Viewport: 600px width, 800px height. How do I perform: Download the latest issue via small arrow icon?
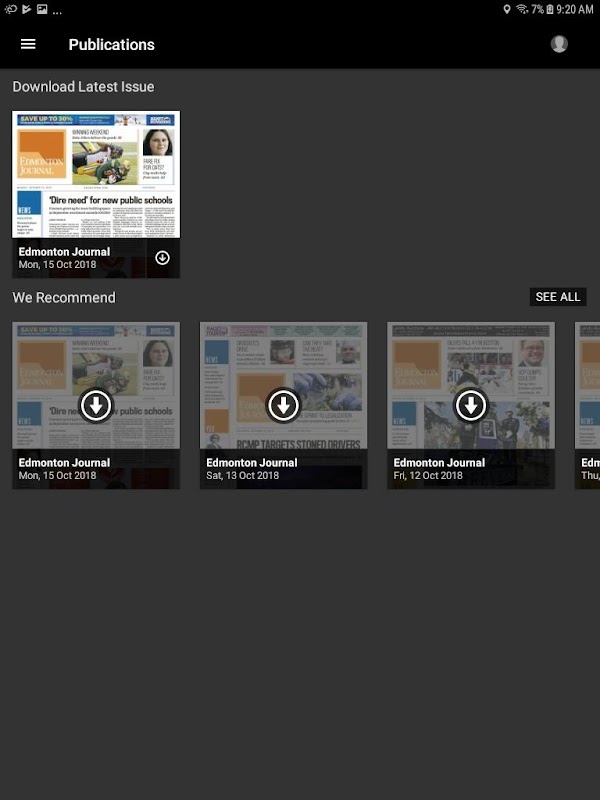tap(162, 258)
